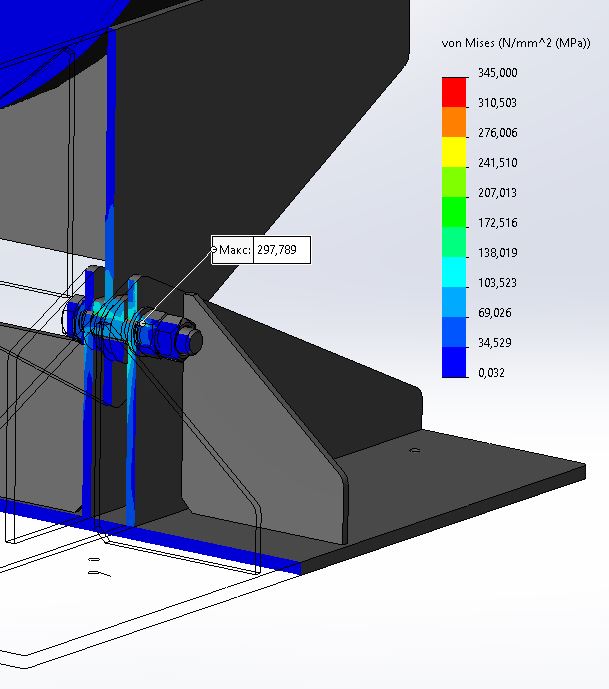The width and height of the screenshot is (609, 689).
Task: Click the legend value 138,019
Action: 498,253
